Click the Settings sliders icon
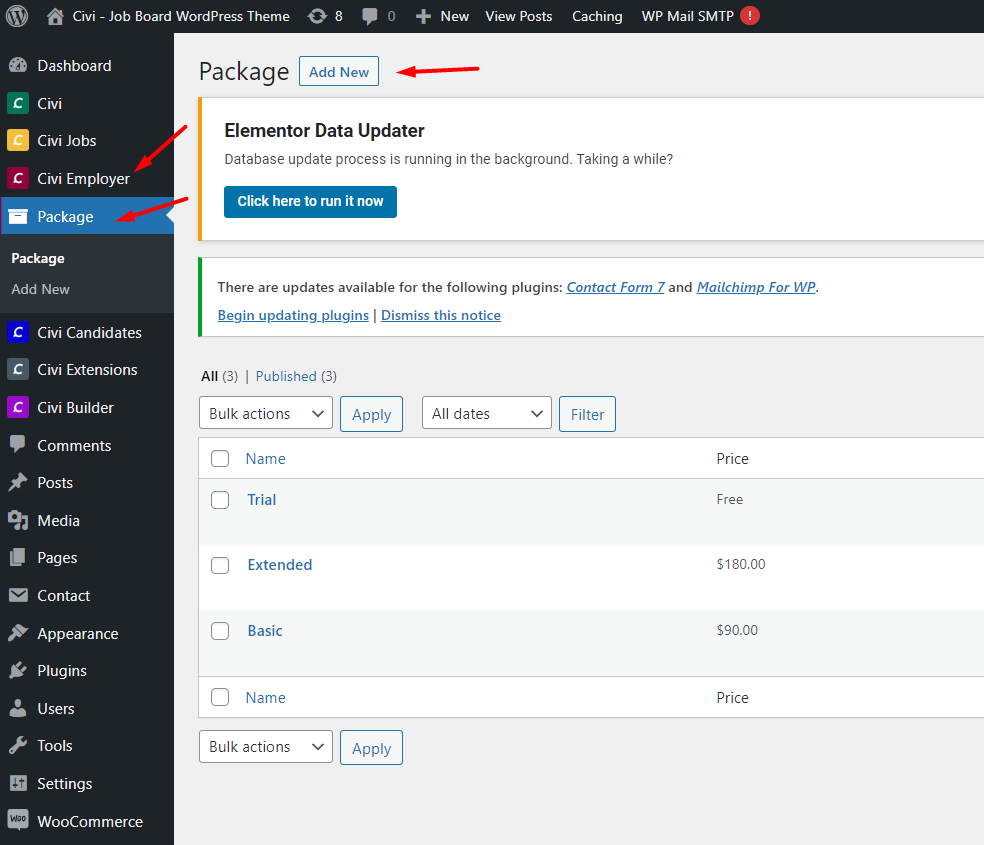Screen dimensions: 984x845 18,783
